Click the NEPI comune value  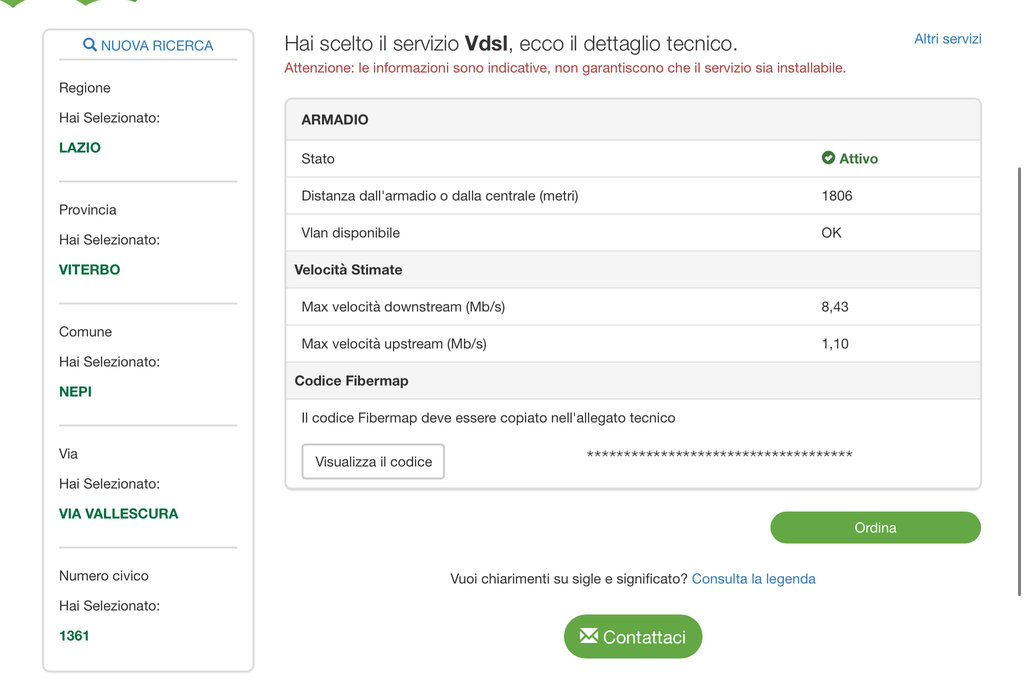coord(75,391)
